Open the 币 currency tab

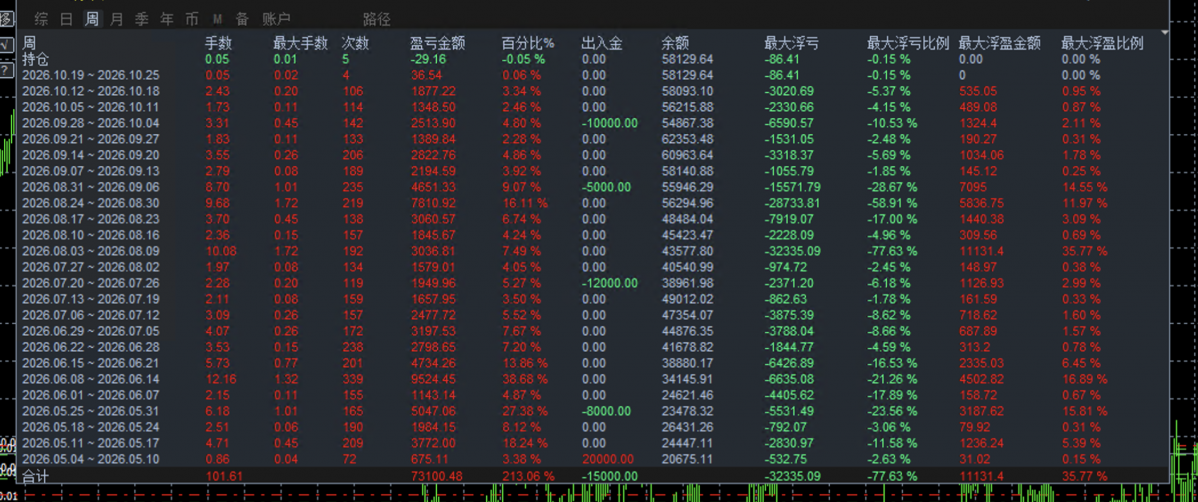(x=192, y=18)
